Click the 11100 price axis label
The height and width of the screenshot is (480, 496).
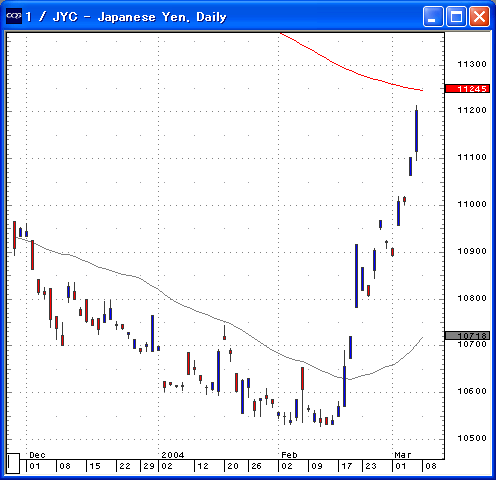click(x=472, y=157)
